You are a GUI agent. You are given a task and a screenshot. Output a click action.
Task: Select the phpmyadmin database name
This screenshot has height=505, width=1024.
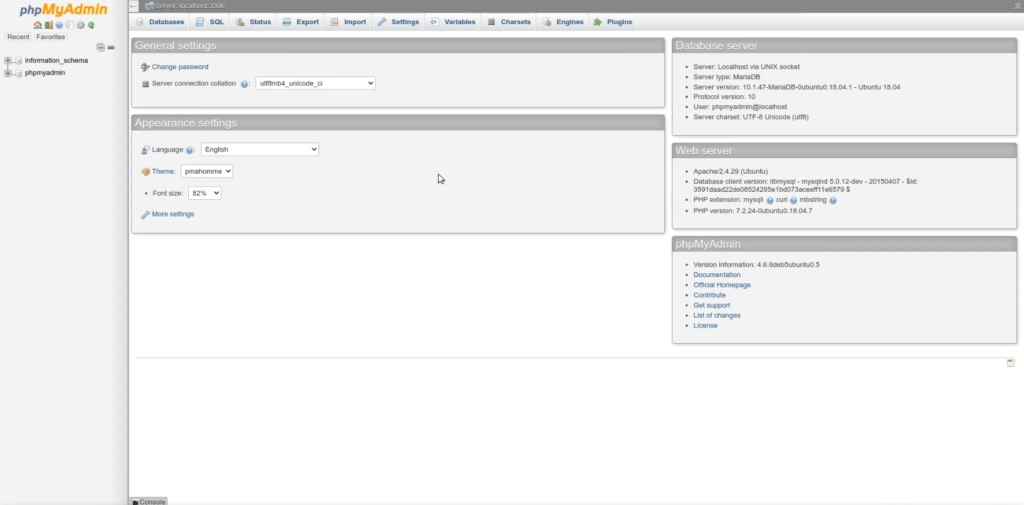coord(45,73)
